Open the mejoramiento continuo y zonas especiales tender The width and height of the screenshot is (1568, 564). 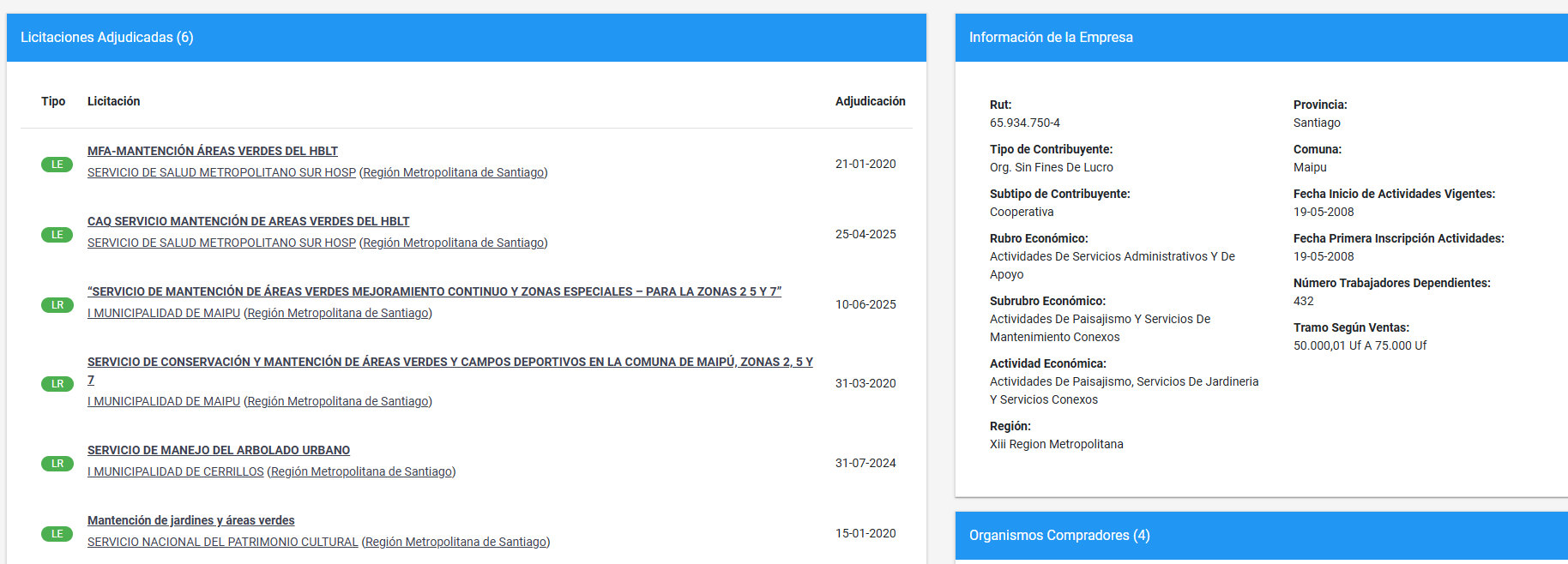coord(434,291)
